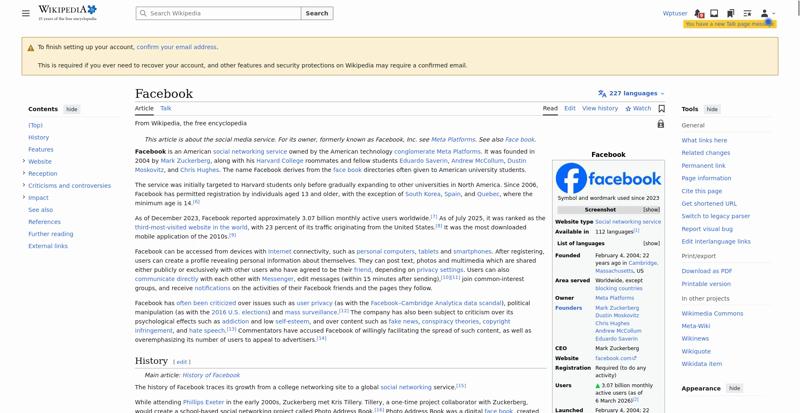Open the Wptuser profile link

(x=675, y=13)
